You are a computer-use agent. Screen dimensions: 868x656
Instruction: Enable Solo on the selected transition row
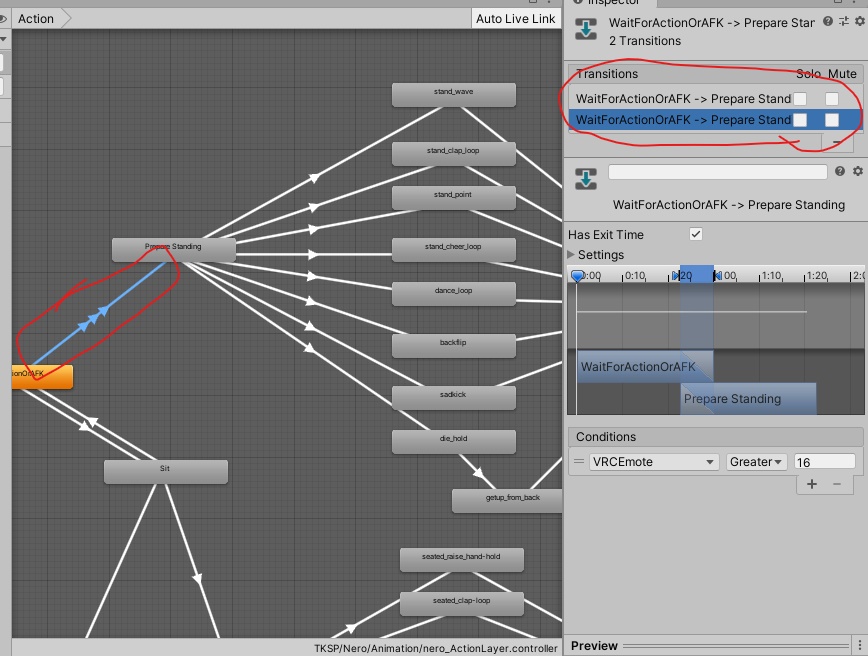(x=800, y=120)
